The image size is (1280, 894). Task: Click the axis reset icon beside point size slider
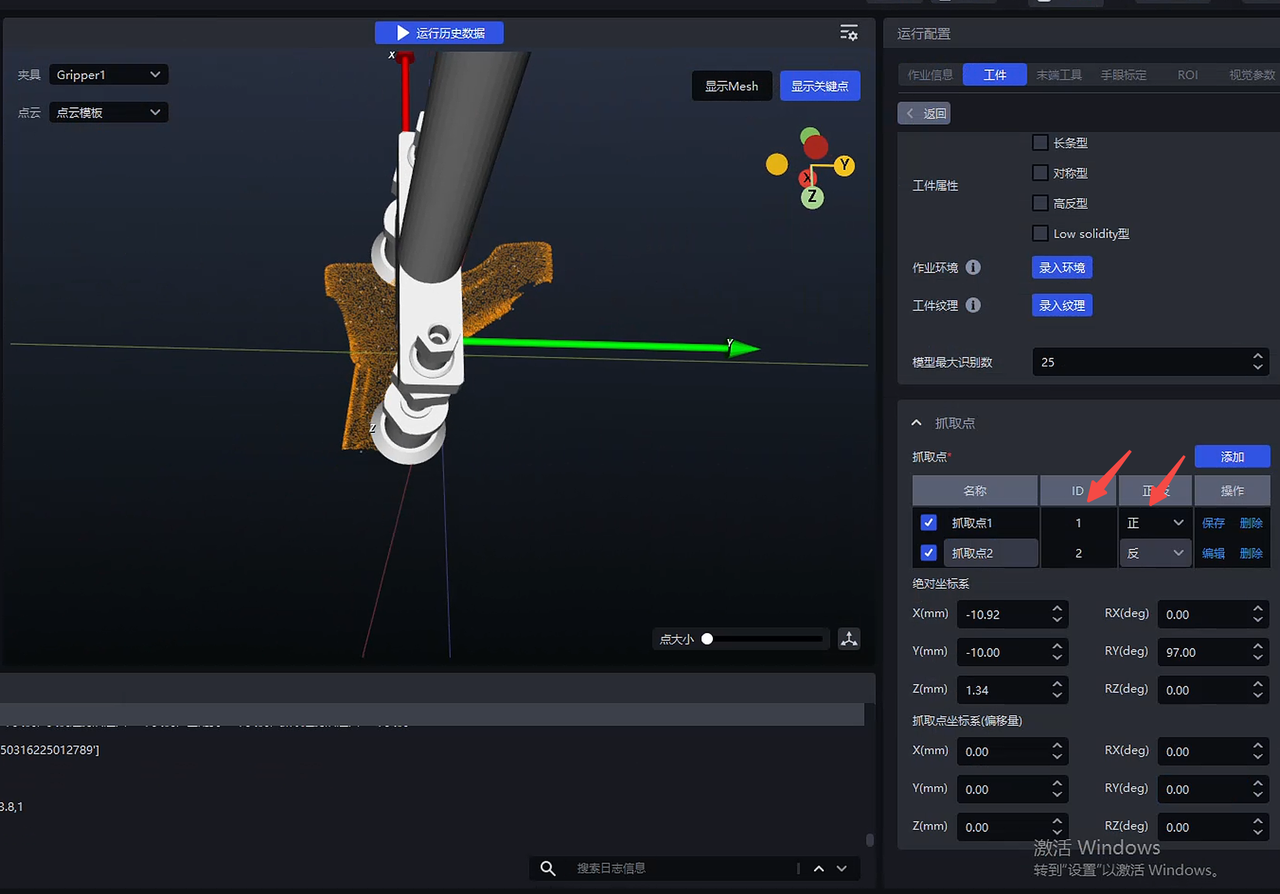pos(849,639)
